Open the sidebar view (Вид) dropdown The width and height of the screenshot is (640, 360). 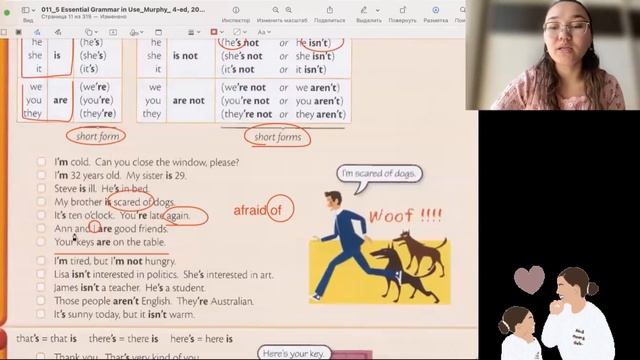[28, 10]
